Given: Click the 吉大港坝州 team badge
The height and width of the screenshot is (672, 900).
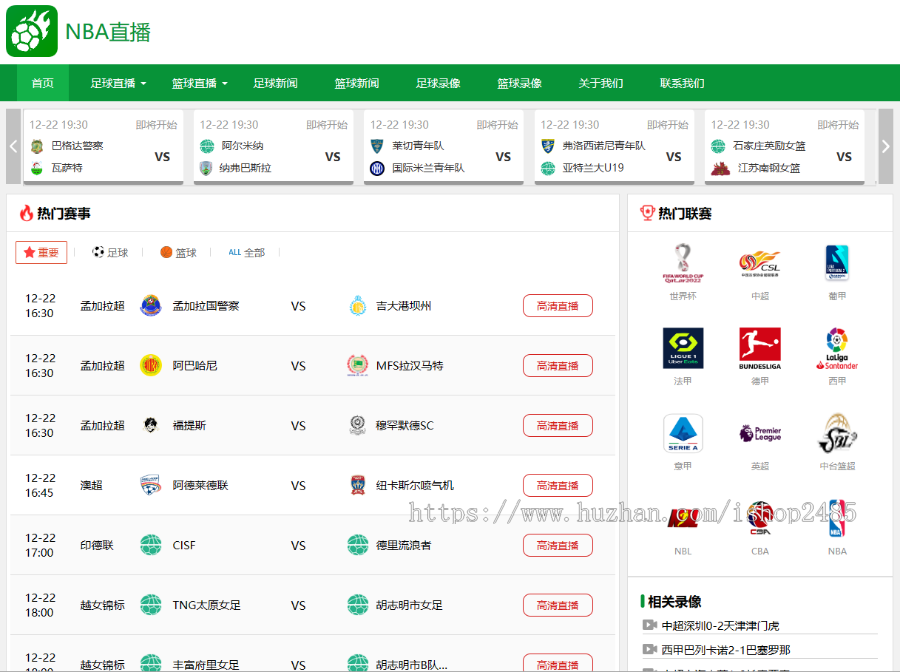Looking at the screenshot, I should [x=358, y=306].
